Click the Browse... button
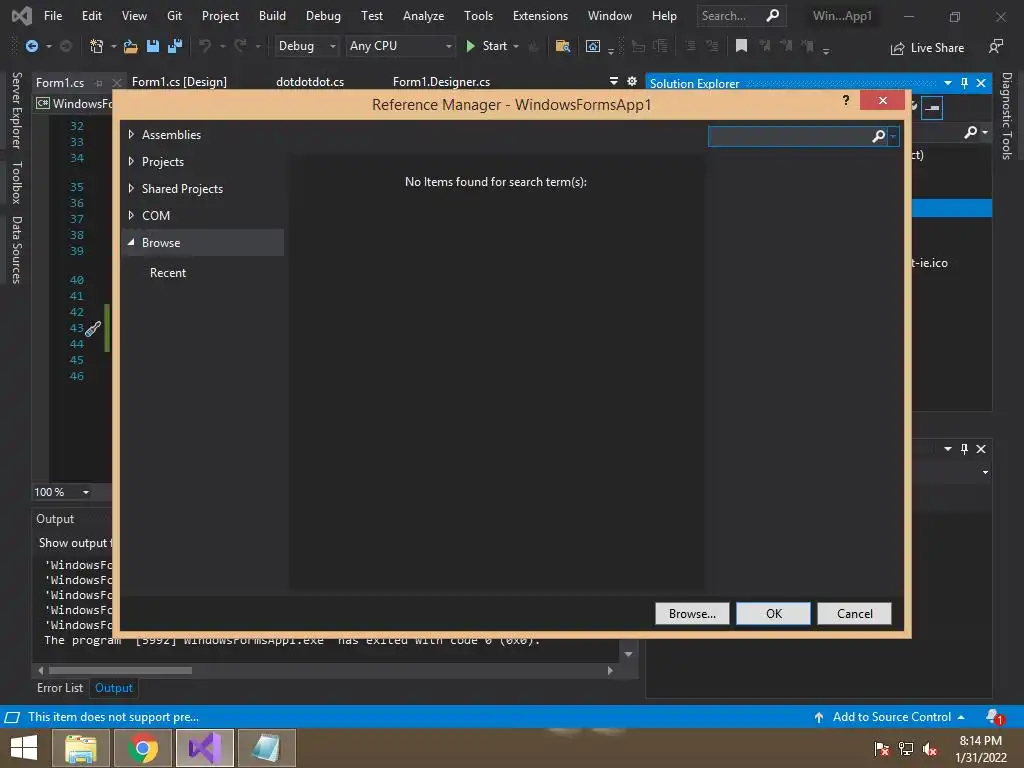 coord(692,613)
